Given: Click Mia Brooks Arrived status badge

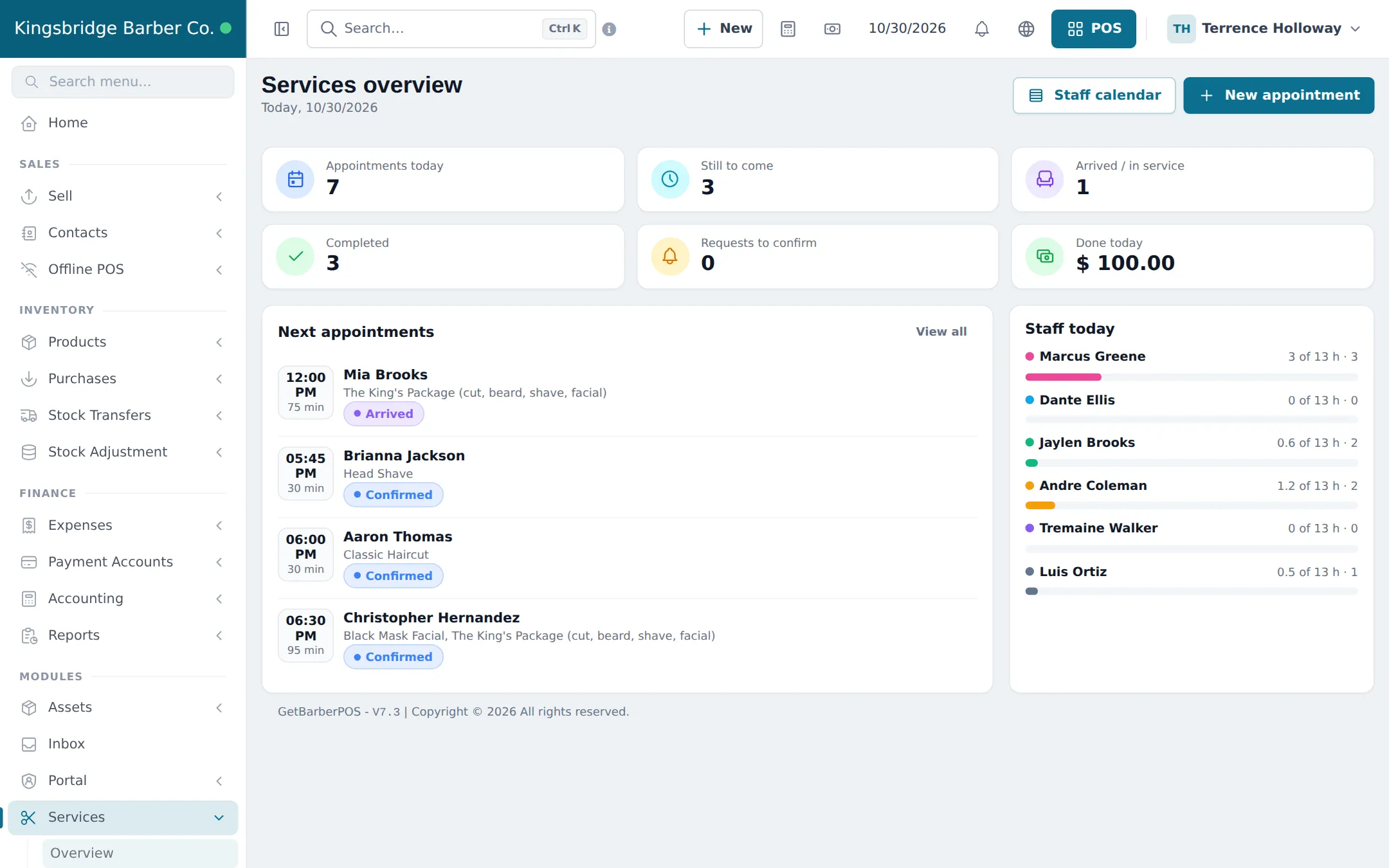Looking at the screenshot, I should (383, 414).
